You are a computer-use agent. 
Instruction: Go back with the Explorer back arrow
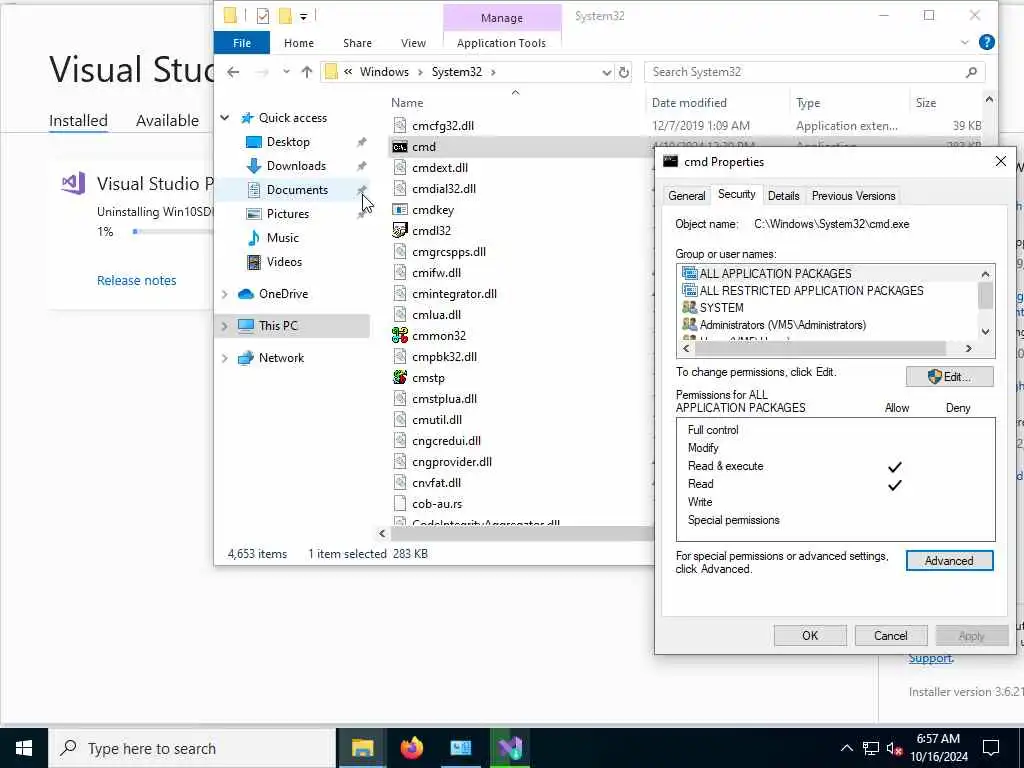click(233, 72)
